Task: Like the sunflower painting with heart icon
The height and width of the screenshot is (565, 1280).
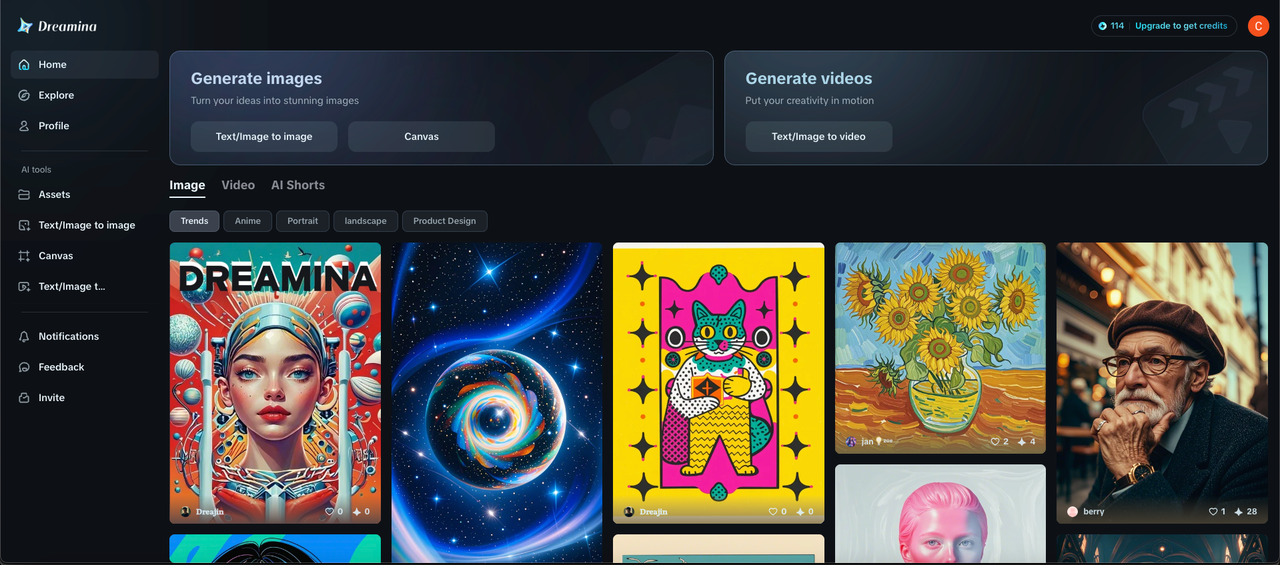Action: pos(995,441)
